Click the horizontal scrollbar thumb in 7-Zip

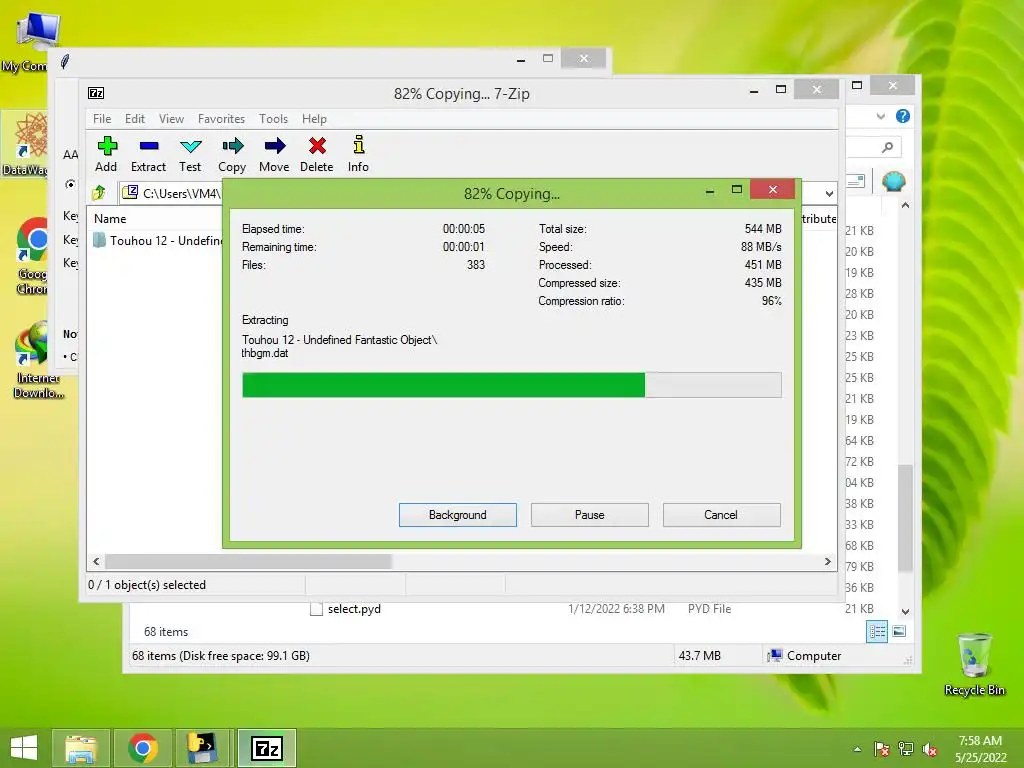click(x=248, y=562)
